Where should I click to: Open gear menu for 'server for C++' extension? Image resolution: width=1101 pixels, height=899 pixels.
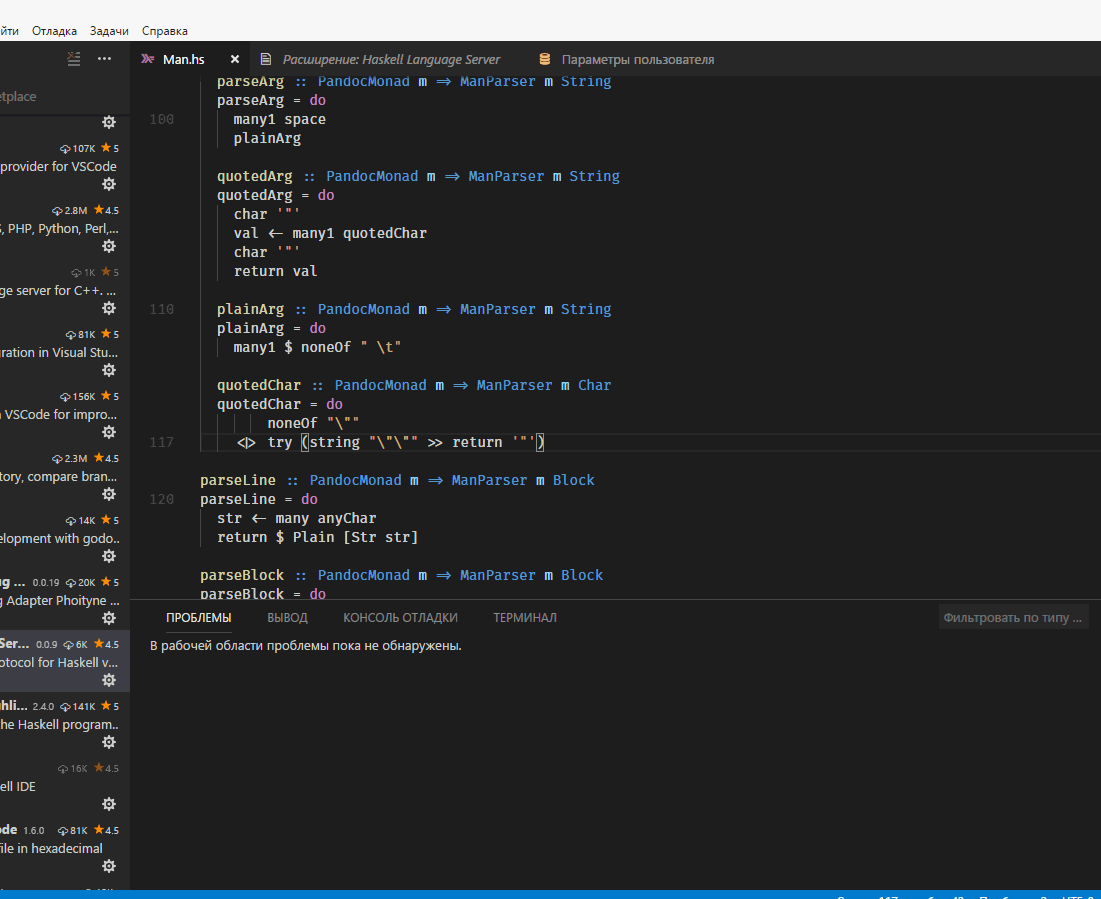[109, 308]
